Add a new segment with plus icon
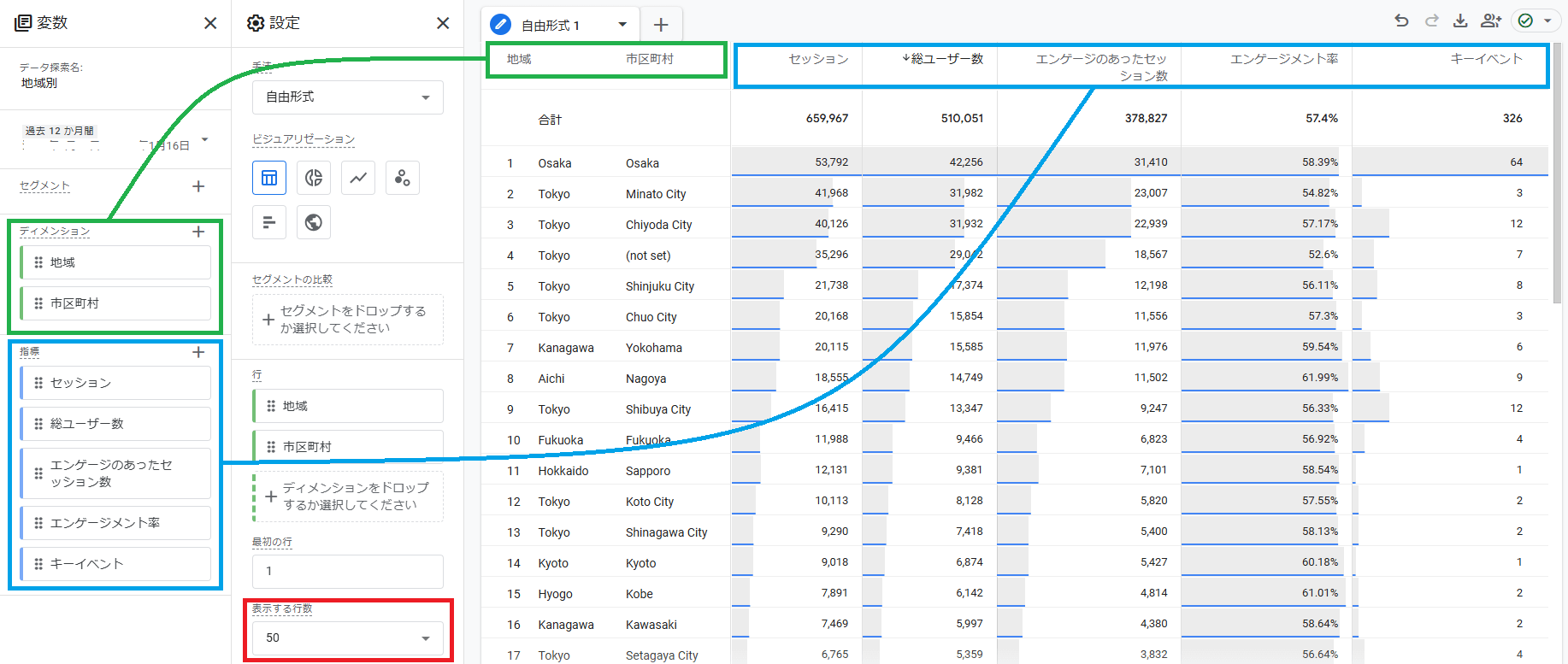 198,186
